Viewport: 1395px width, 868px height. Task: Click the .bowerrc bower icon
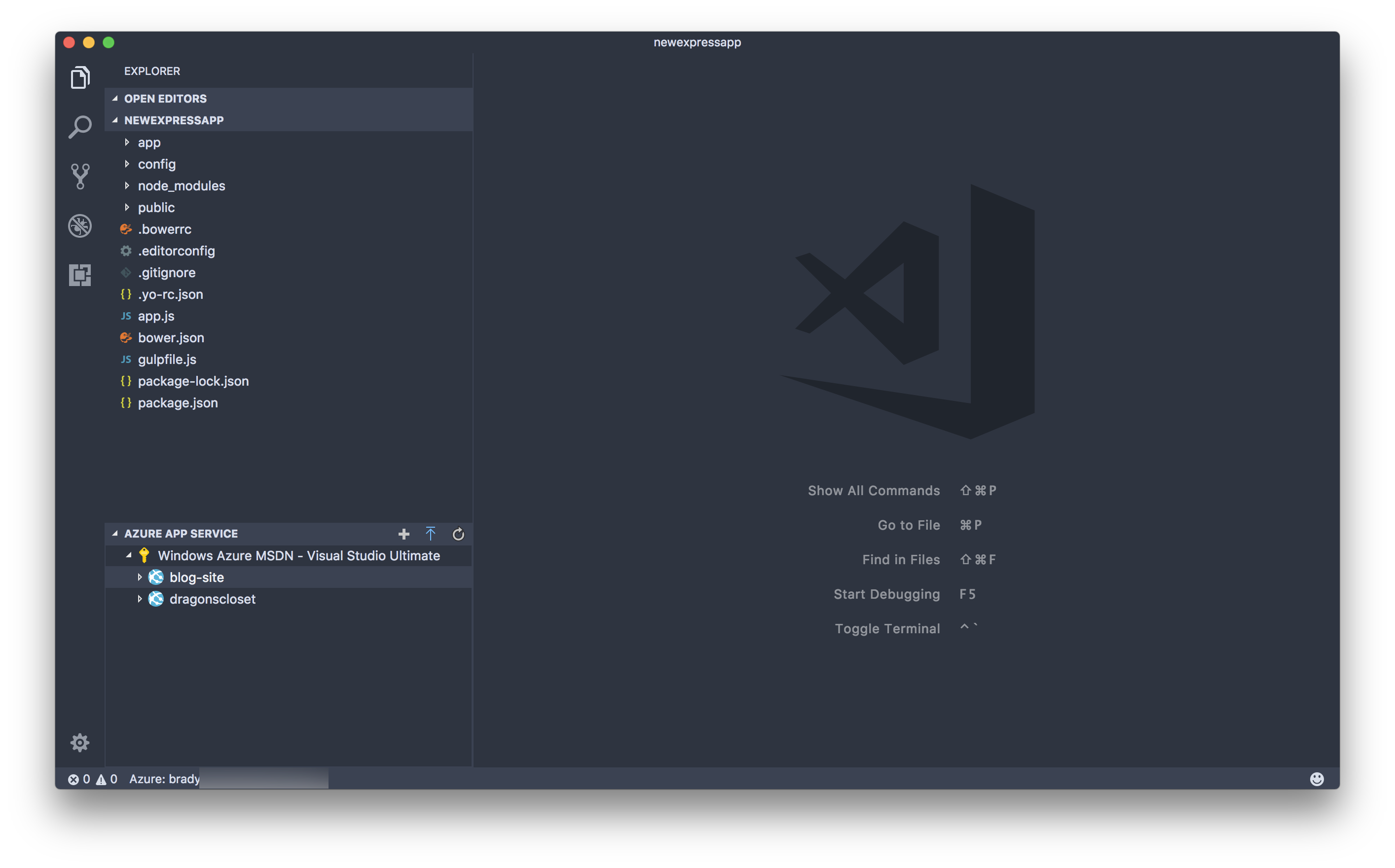[126, 229]
